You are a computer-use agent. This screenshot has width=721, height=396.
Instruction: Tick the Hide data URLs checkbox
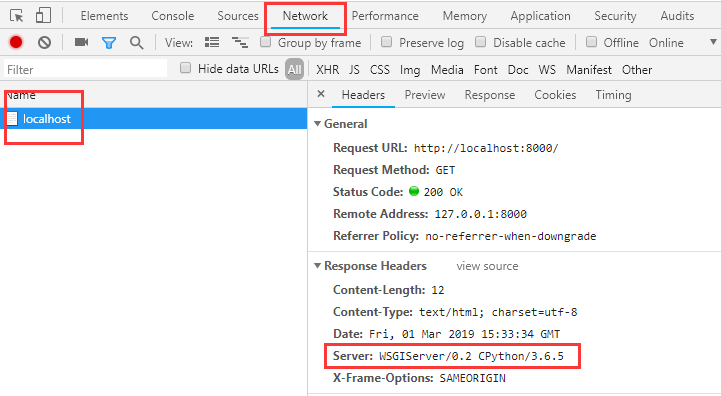(x=185, y=68)
